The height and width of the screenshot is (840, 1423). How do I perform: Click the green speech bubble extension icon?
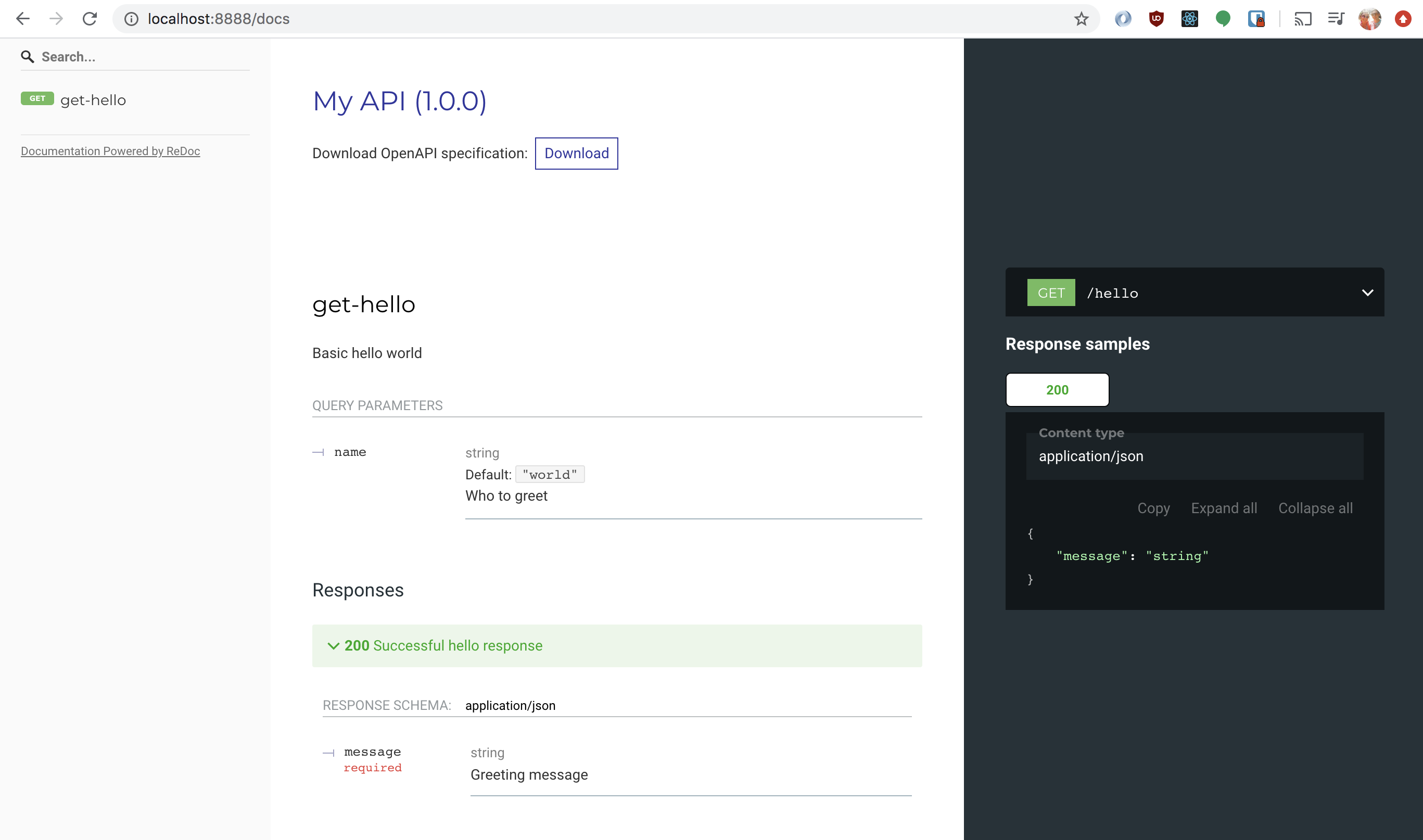pyautogui.click(x=1223, y=19)
